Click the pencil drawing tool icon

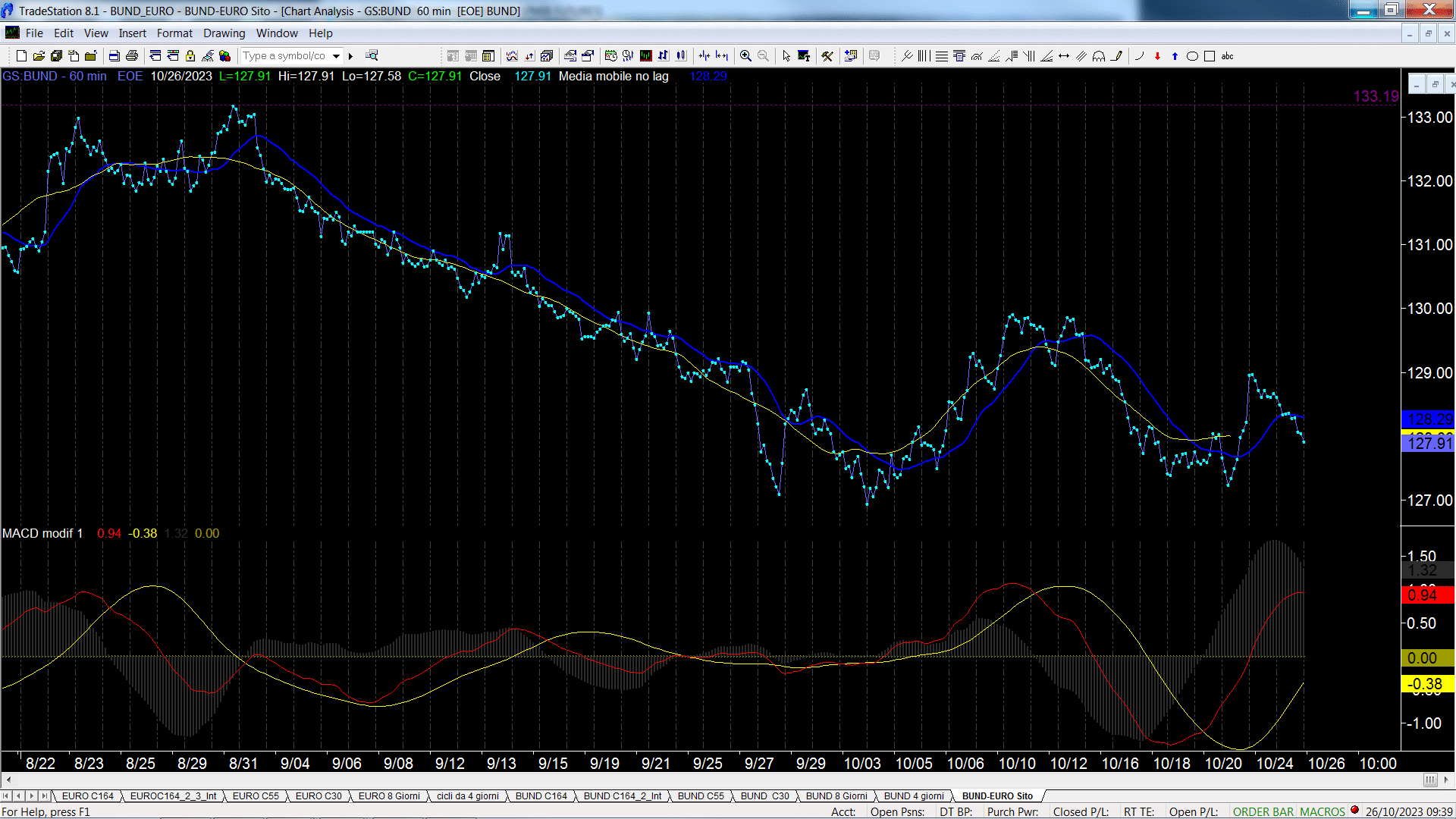coord(1116,56)
